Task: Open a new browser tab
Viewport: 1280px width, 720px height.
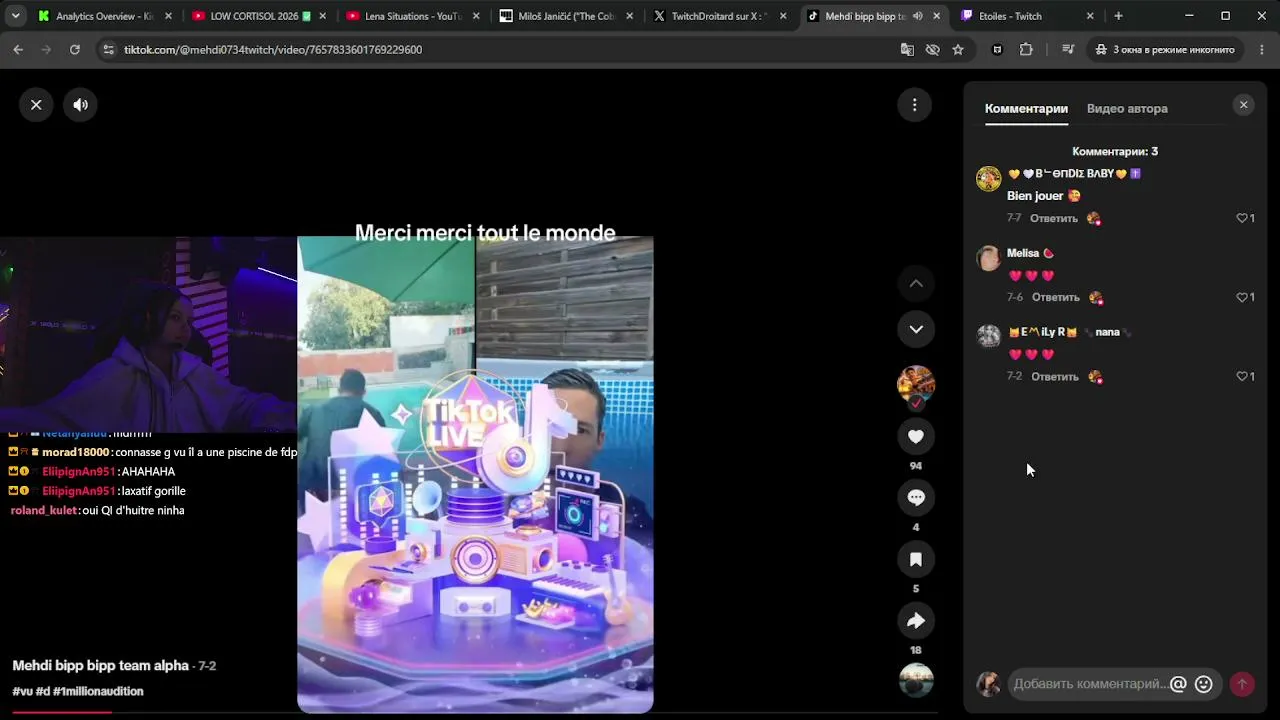Action: tap(1118, 16)
